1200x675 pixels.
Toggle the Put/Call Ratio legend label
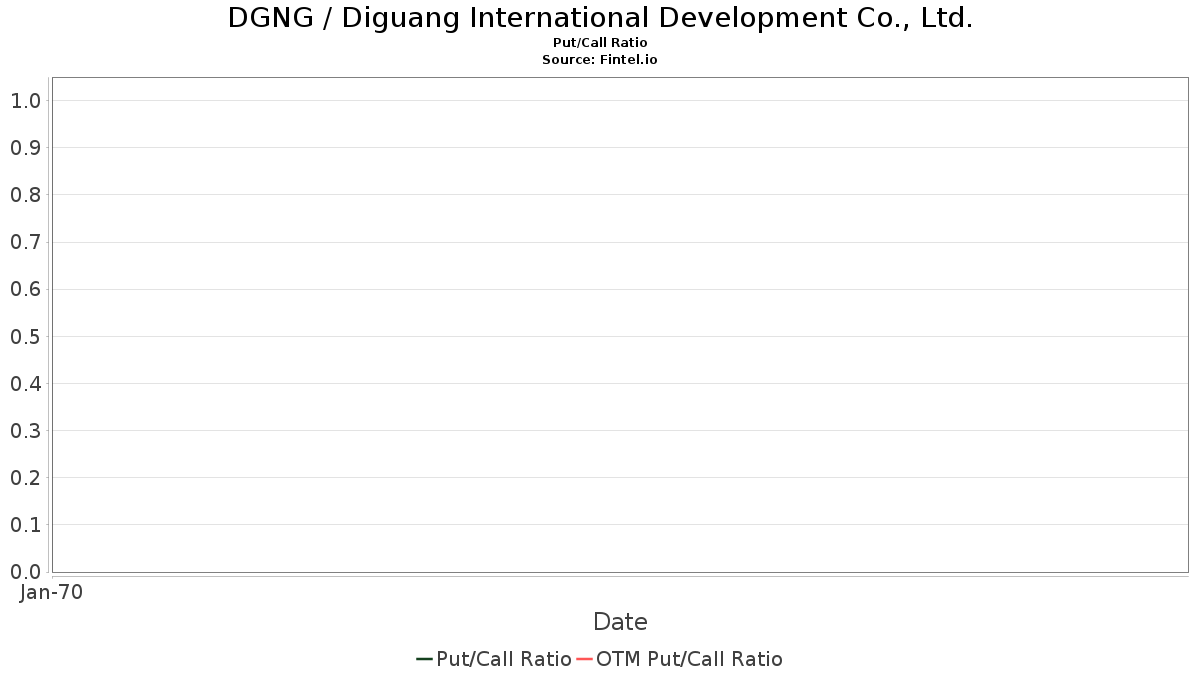tap(503, 659)
